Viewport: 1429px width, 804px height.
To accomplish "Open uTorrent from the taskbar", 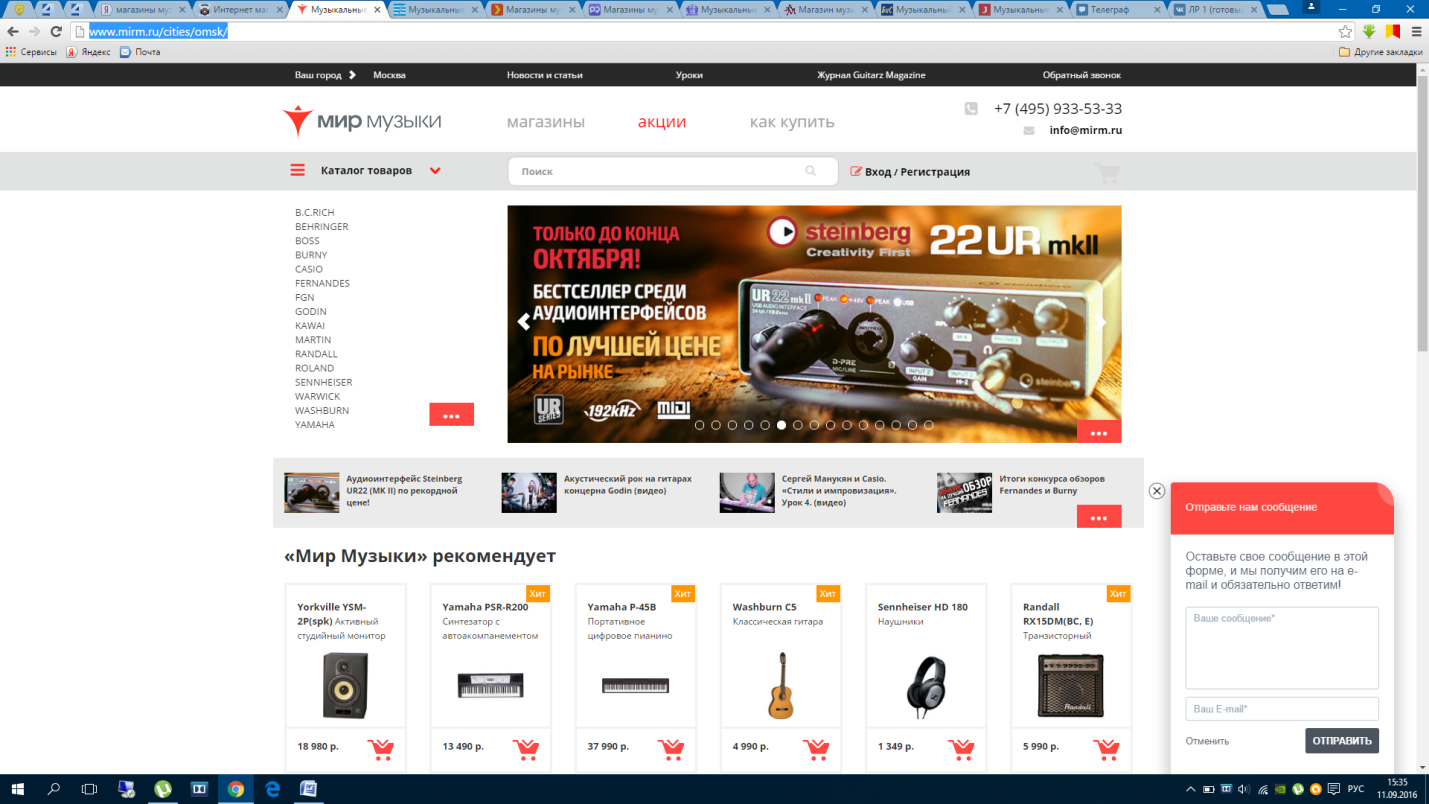I will (162, 789).
